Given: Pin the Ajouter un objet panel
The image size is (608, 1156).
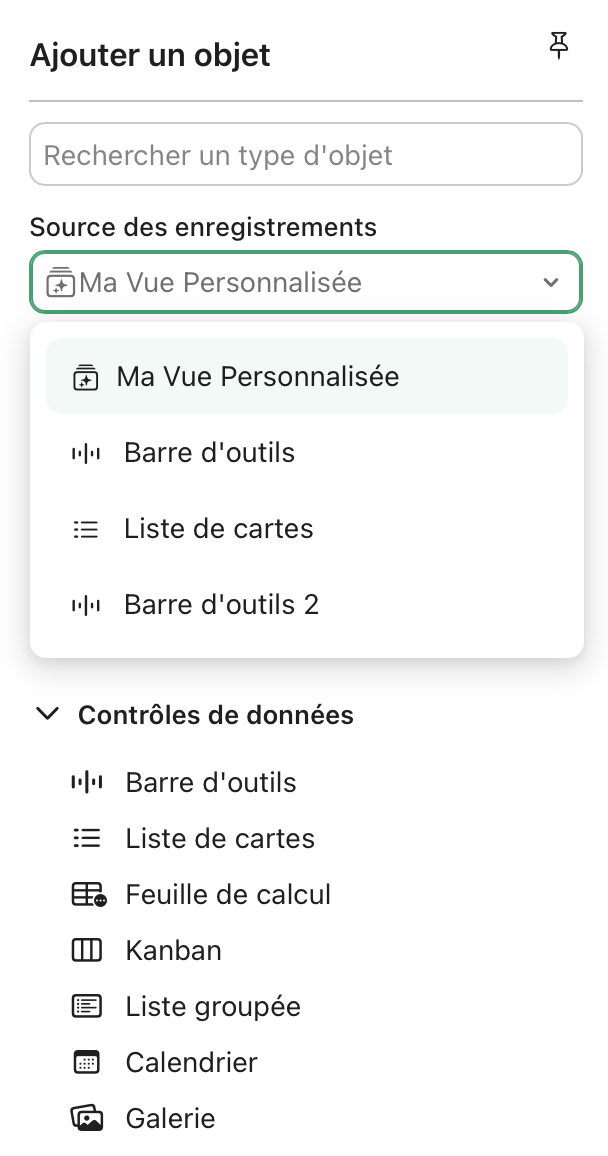Looking at the screenshot, I should [x=558, y=46].
